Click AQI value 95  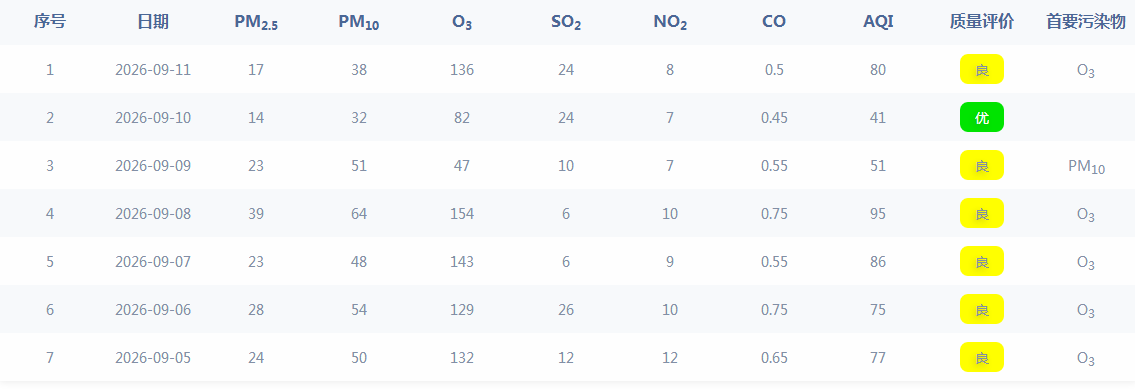[878, 214]
